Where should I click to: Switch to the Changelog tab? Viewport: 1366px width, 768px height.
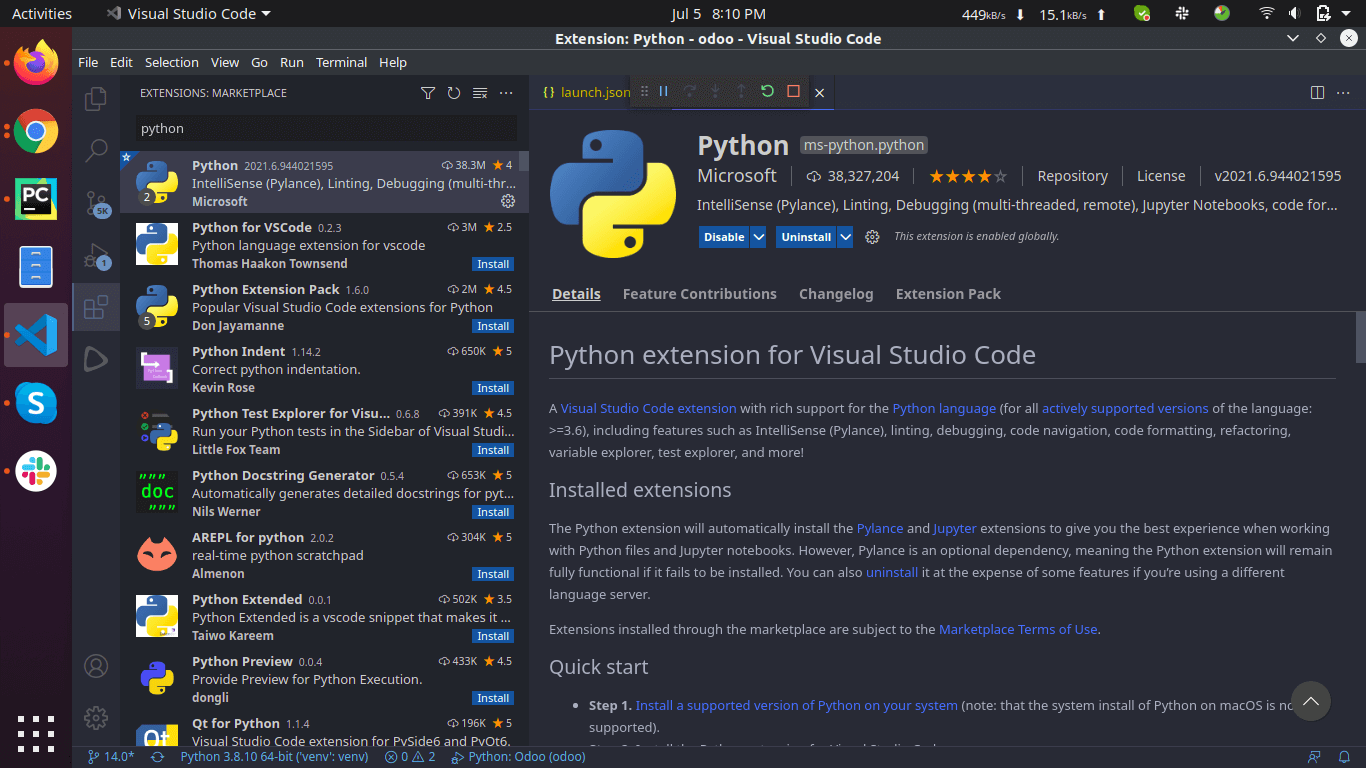[x=836, y=294]
